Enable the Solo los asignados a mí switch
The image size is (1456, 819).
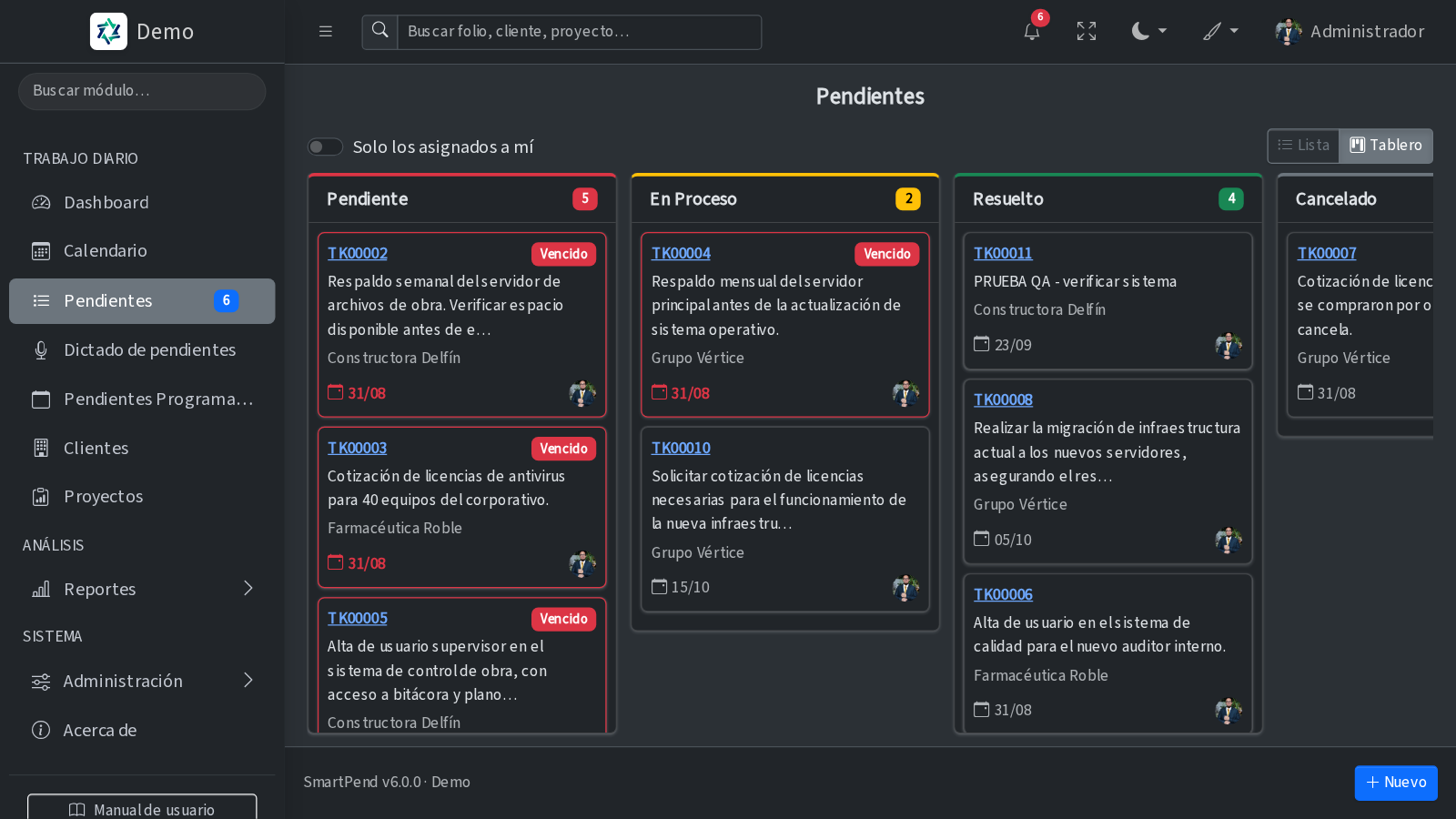[x=325, y=147]
